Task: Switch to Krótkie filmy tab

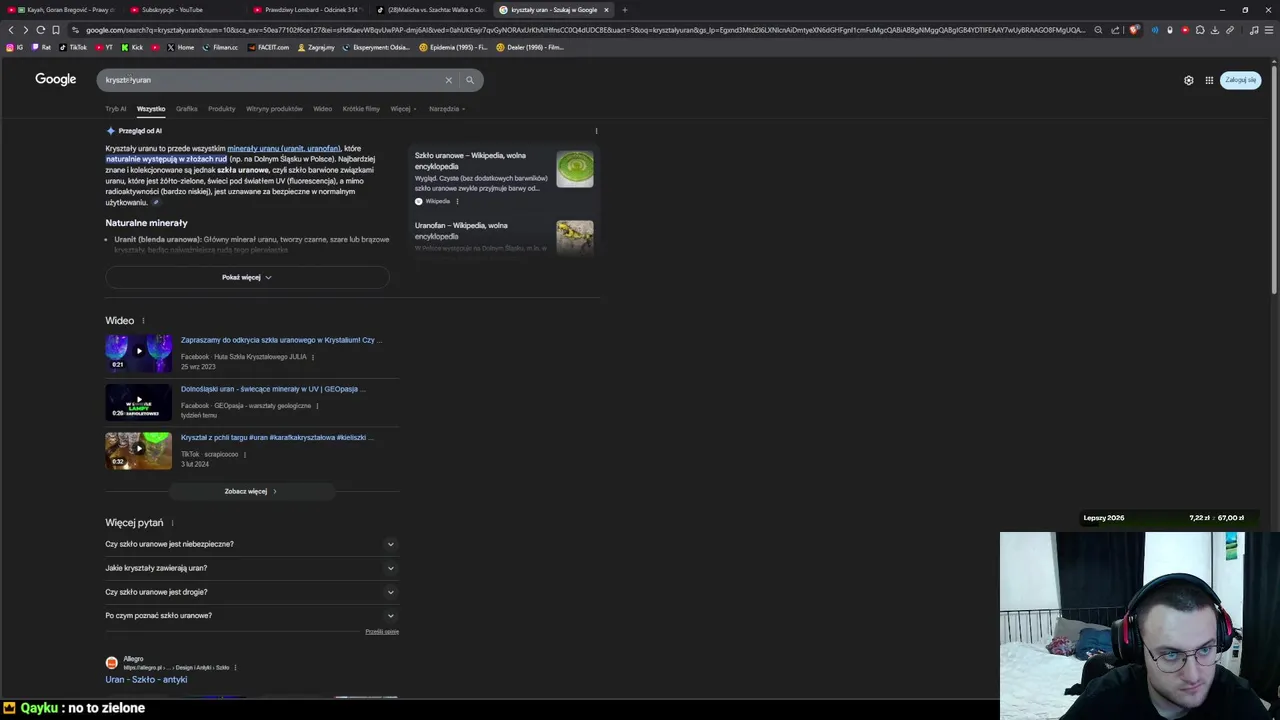Action: point(361,109)
